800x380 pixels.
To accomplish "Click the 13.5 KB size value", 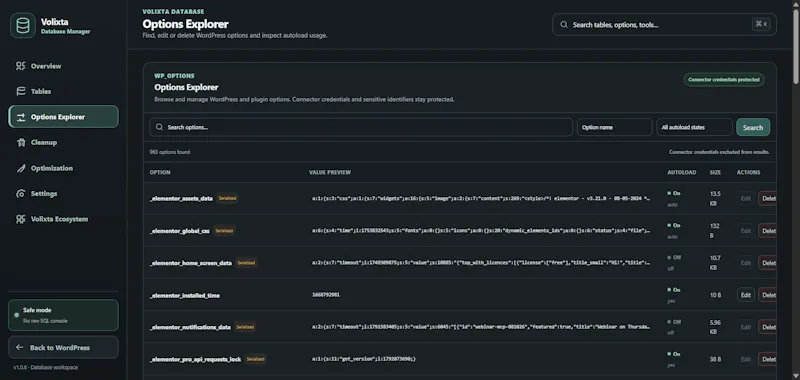I will [715, 198].
